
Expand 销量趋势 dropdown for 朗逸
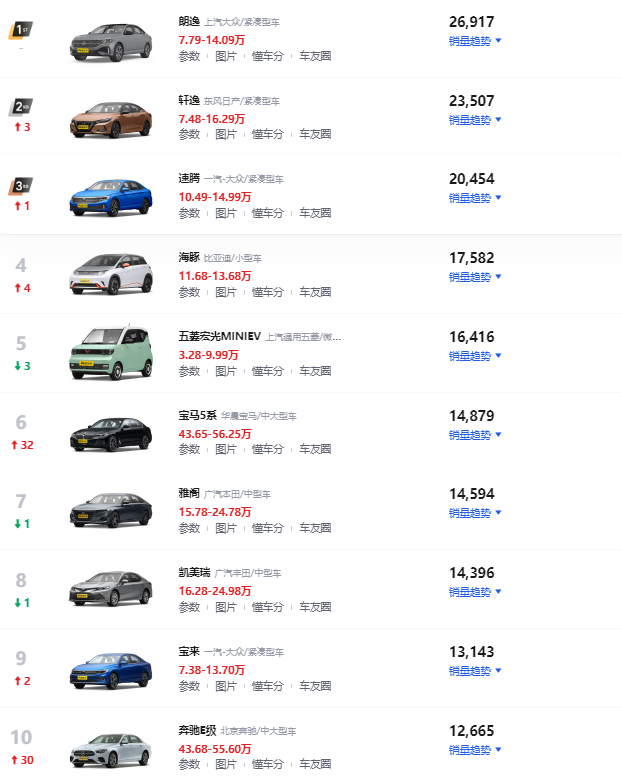(x=474, y=41)
